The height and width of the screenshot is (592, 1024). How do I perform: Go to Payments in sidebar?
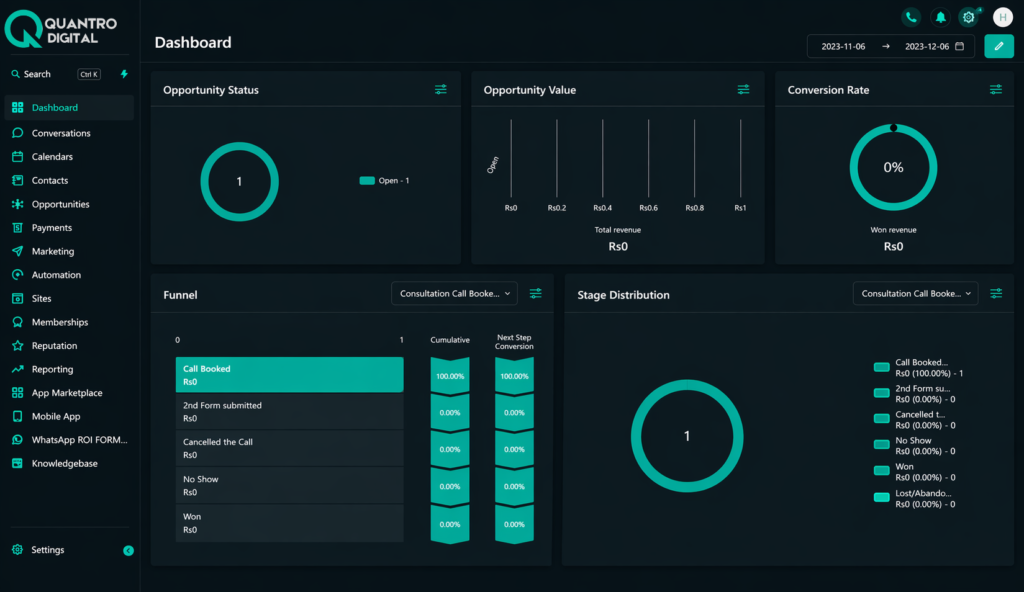69,227
